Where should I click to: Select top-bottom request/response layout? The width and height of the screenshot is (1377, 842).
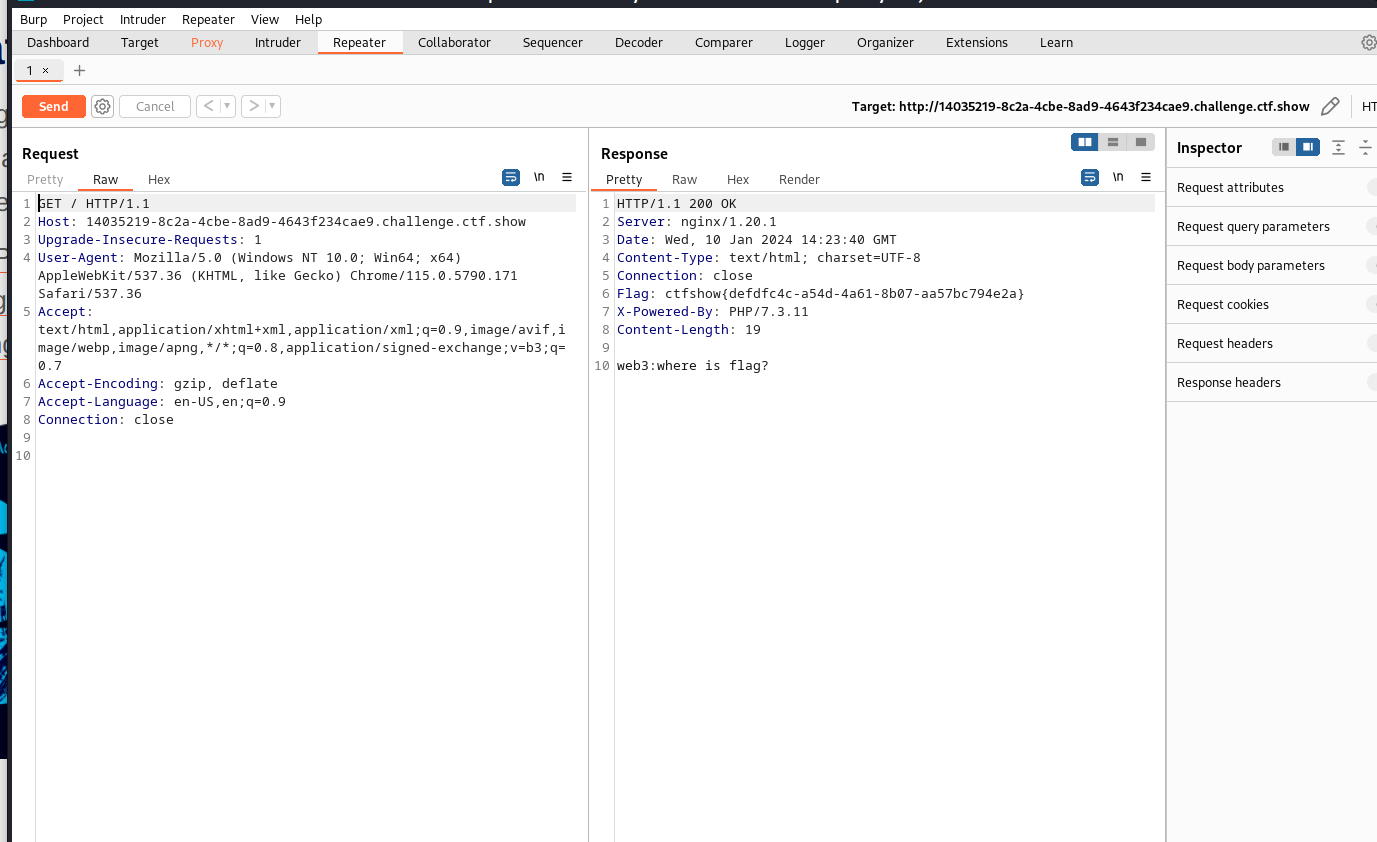(x=1112, y=142)
